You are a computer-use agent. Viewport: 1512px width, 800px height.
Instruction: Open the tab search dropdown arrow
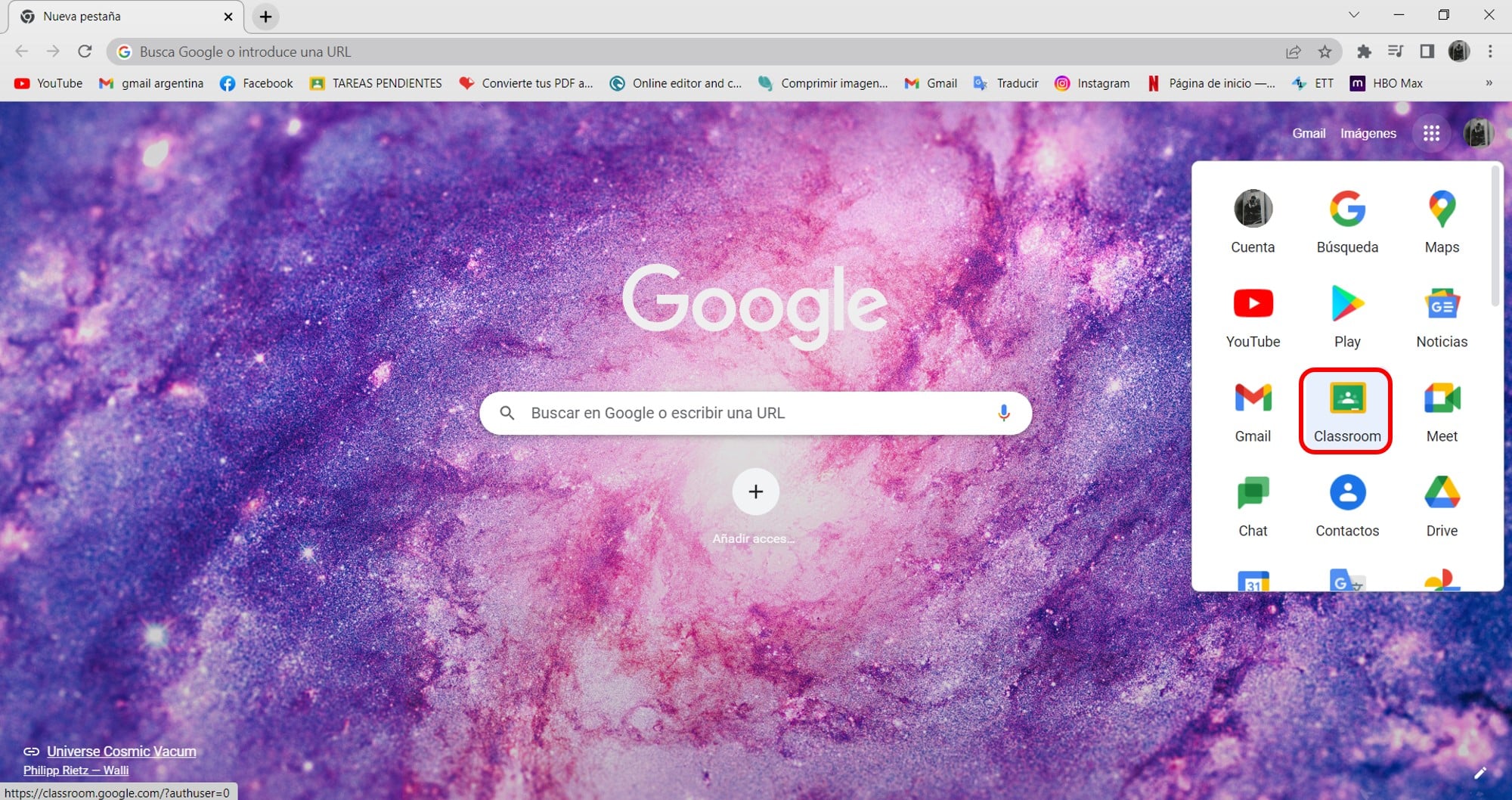[1353, 15]
